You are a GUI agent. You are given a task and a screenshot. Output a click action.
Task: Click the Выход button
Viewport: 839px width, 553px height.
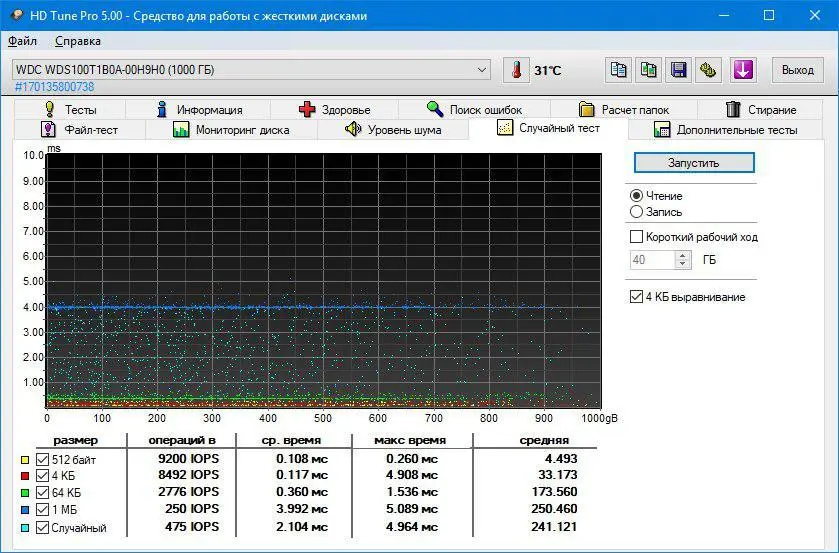pos(797,70)
